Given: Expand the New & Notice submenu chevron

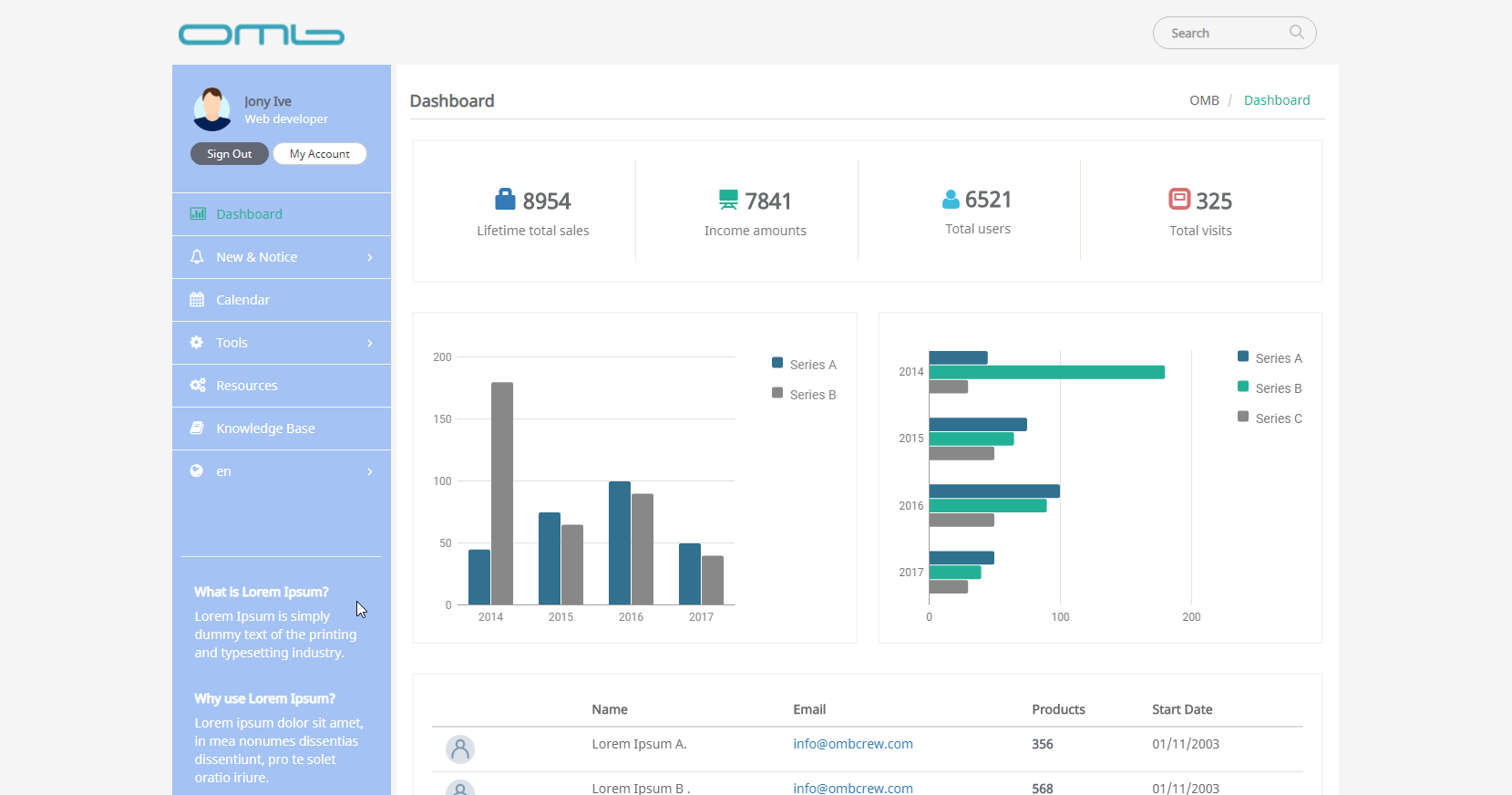Looking at the screenshot, I should 369,258.
